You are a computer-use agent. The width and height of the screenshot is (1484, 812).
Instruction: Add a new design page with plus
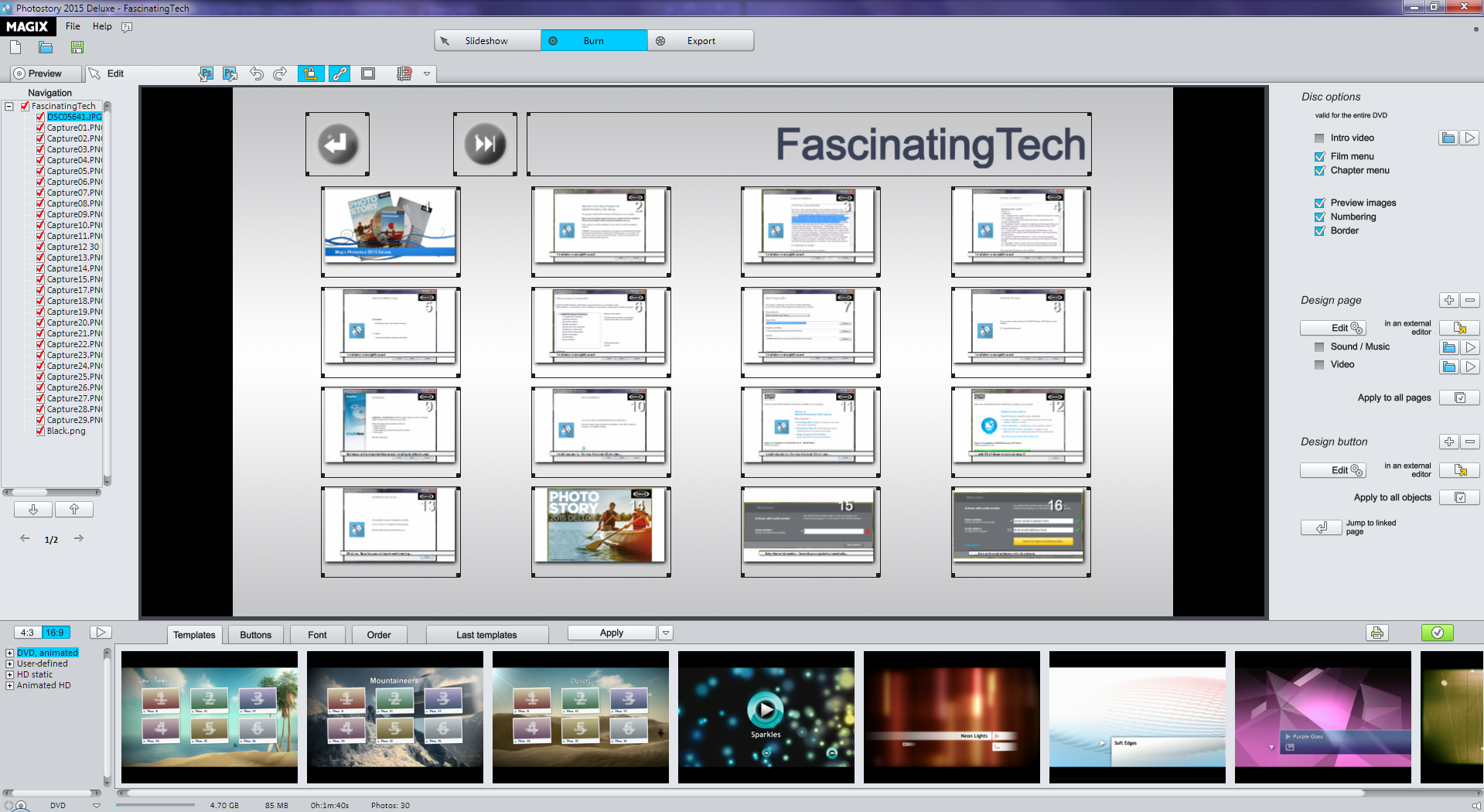pyautogui.click(x=1449, y=300)
